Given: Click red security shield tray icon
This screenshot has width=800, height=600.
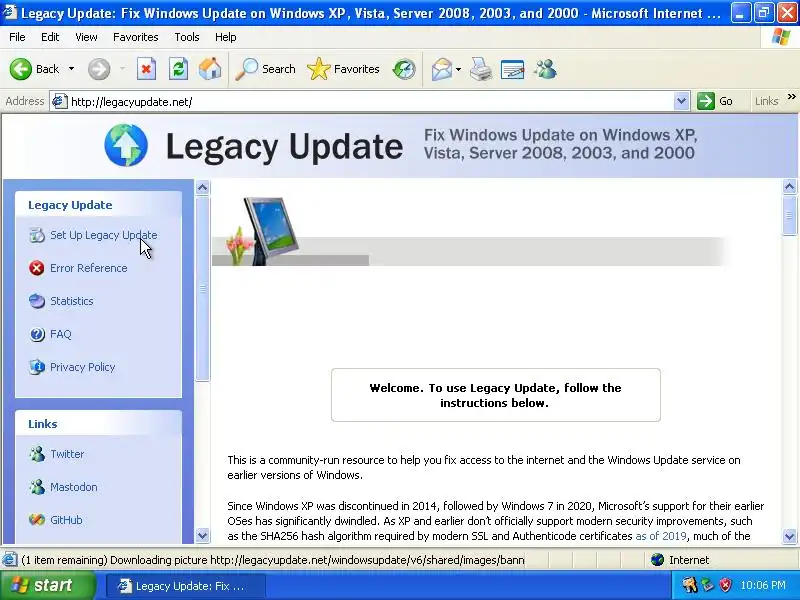Looking at the screenshot, I should point(725,585).
